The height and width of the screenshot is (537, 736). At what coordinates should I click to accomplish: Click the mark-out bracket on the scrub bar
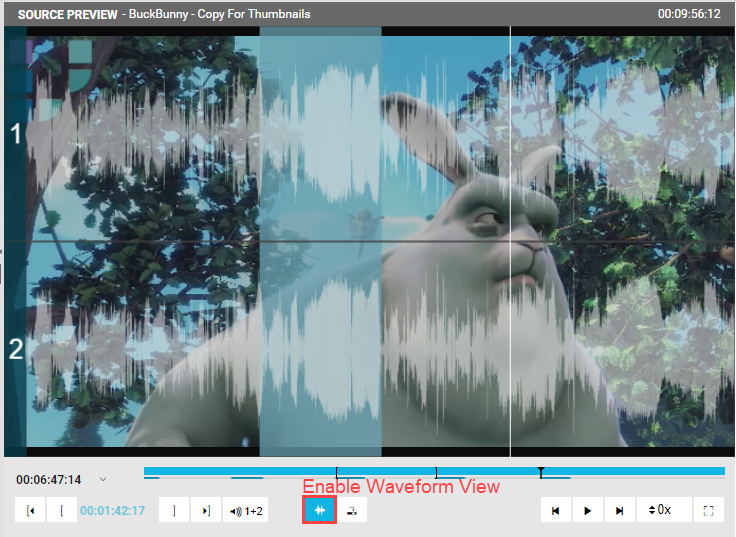tap(436, 472)
